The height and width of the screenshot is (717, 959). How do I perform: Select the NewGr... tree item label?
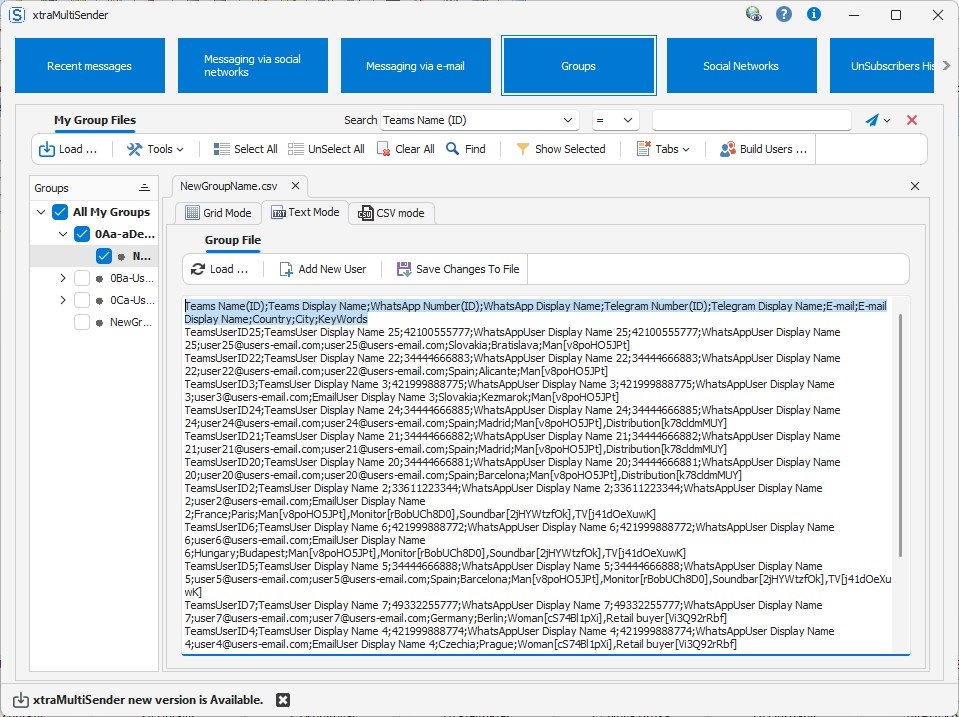[x=131, y=322]
